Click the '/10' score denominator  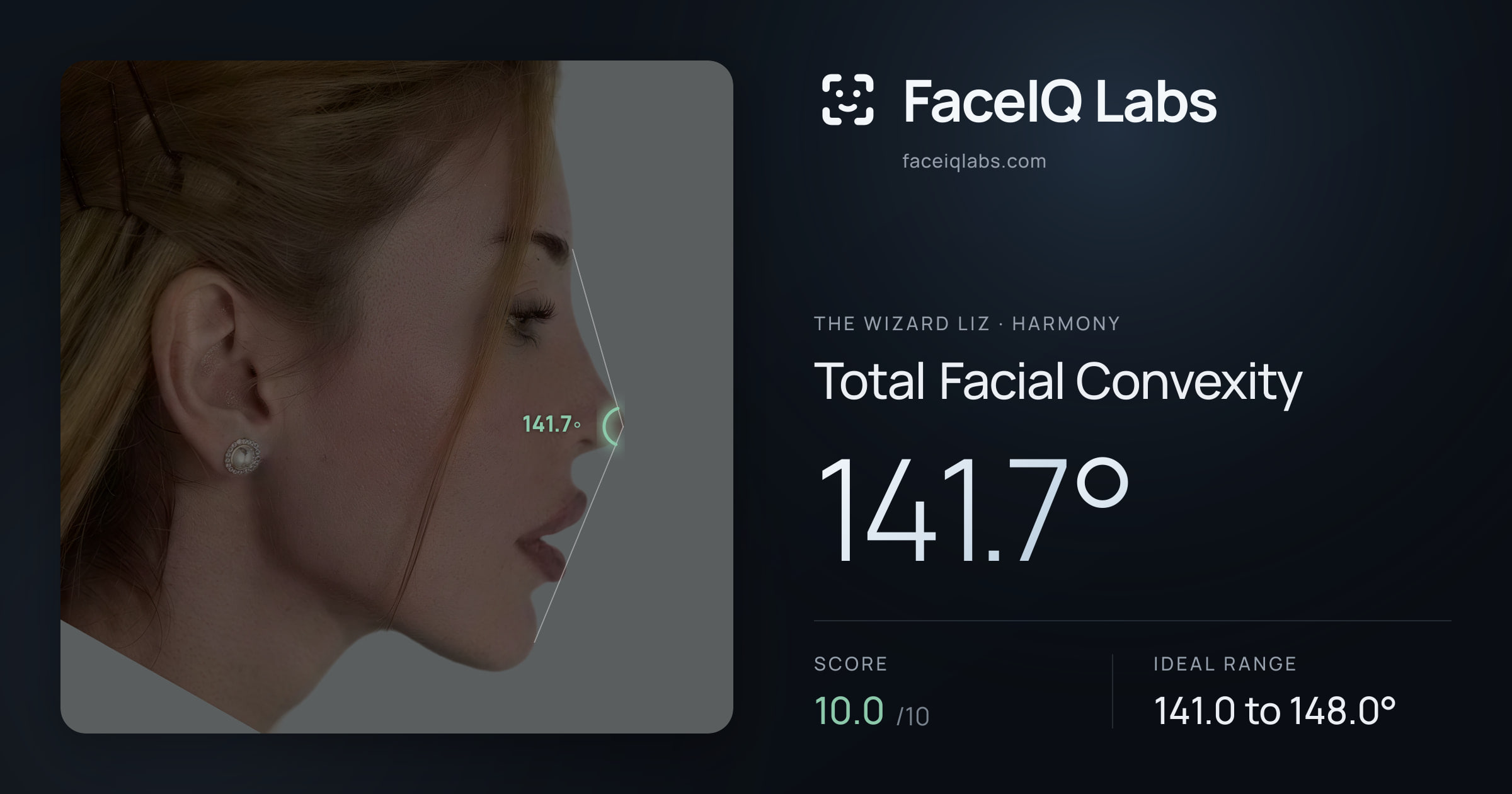(913, 716)
